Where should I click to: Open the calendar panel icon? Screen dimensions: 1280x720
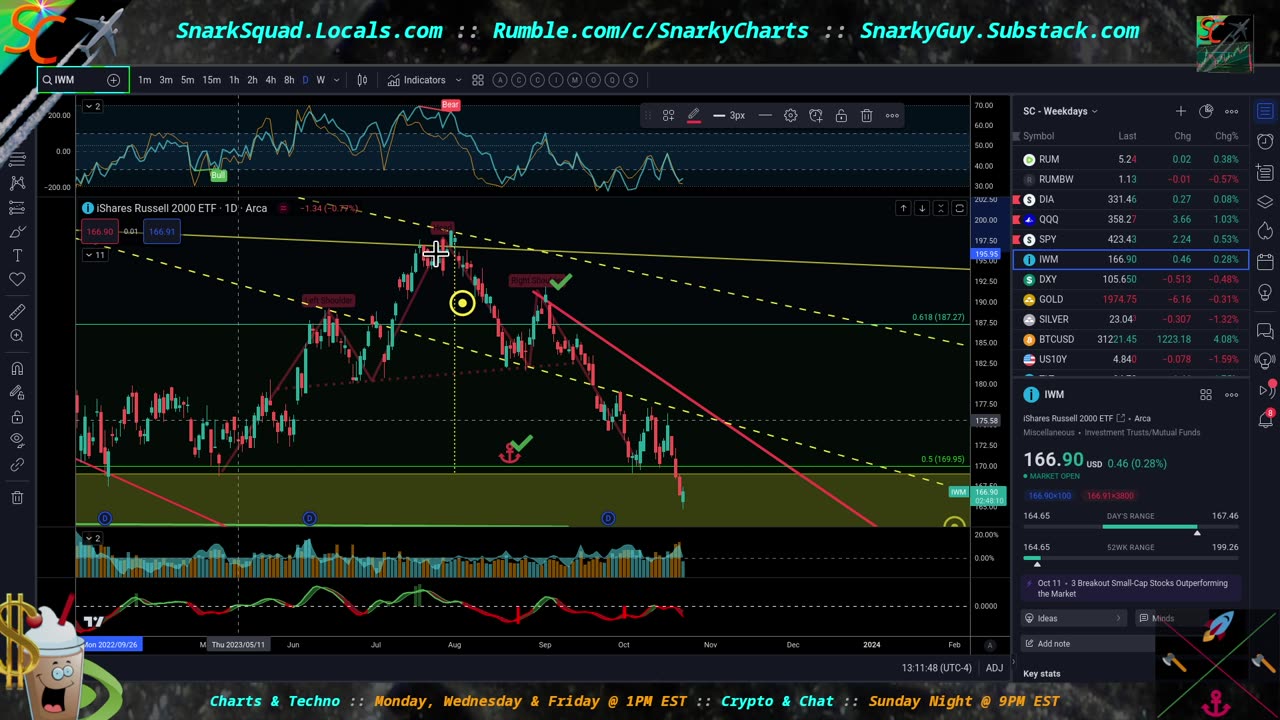coord(1265,262)
